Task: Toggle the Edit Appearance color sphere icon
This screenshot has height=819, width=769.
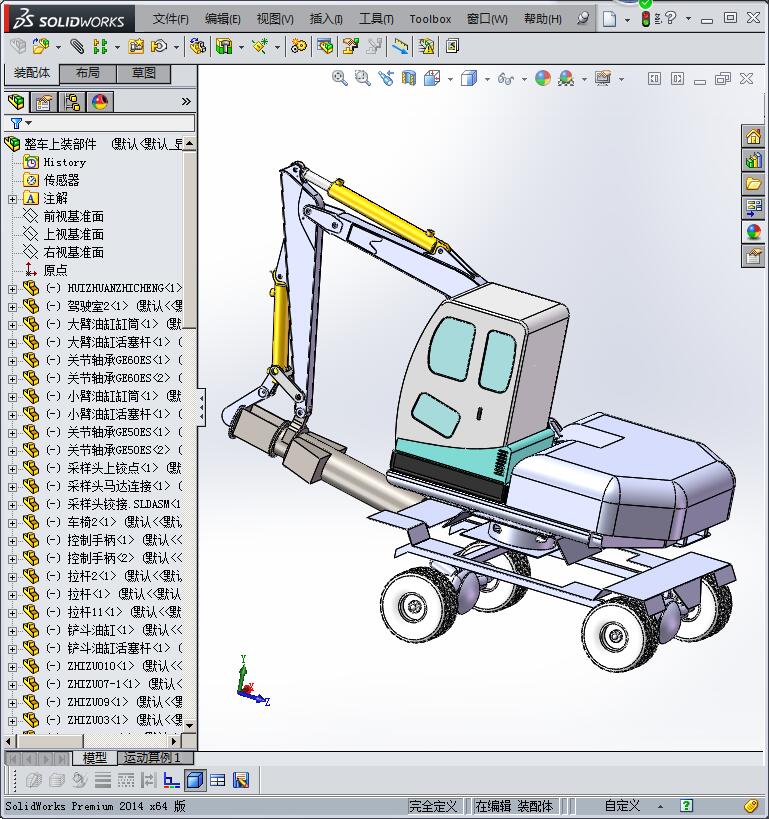Action: coord(543,78)
